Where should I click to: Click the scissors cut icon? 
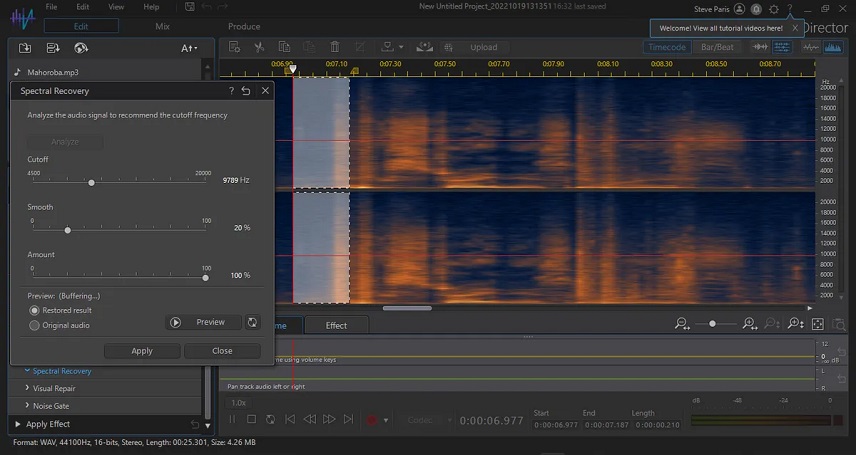point(259,47)
